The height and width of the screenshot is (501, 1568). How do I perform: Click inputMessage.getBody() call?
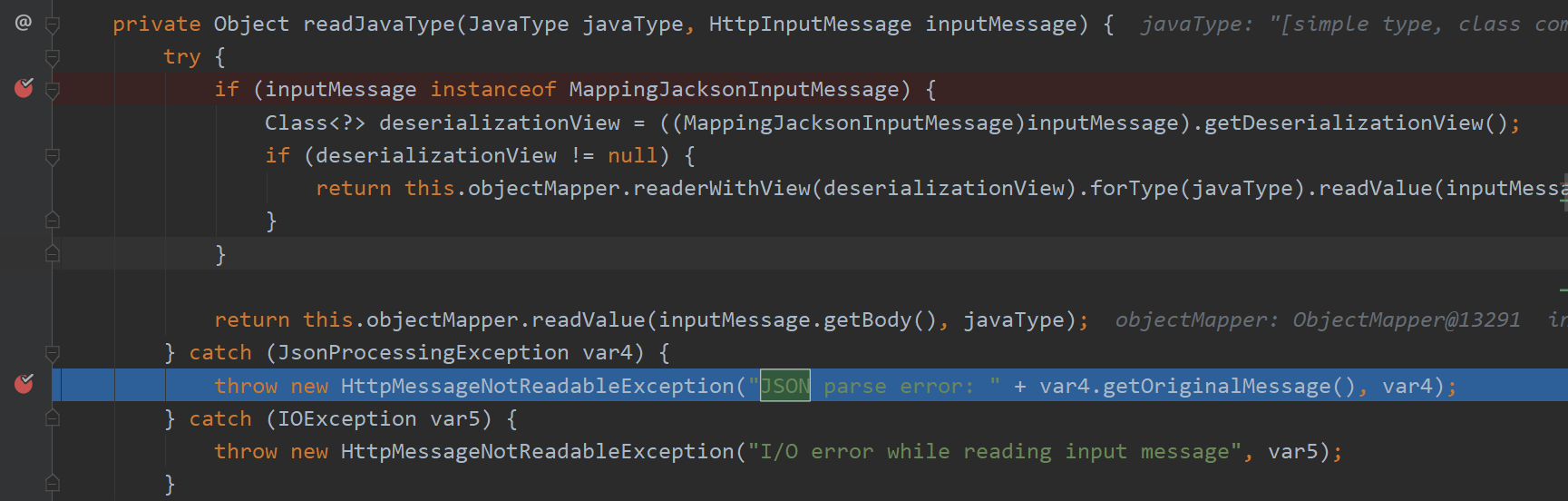coord(798,320)
